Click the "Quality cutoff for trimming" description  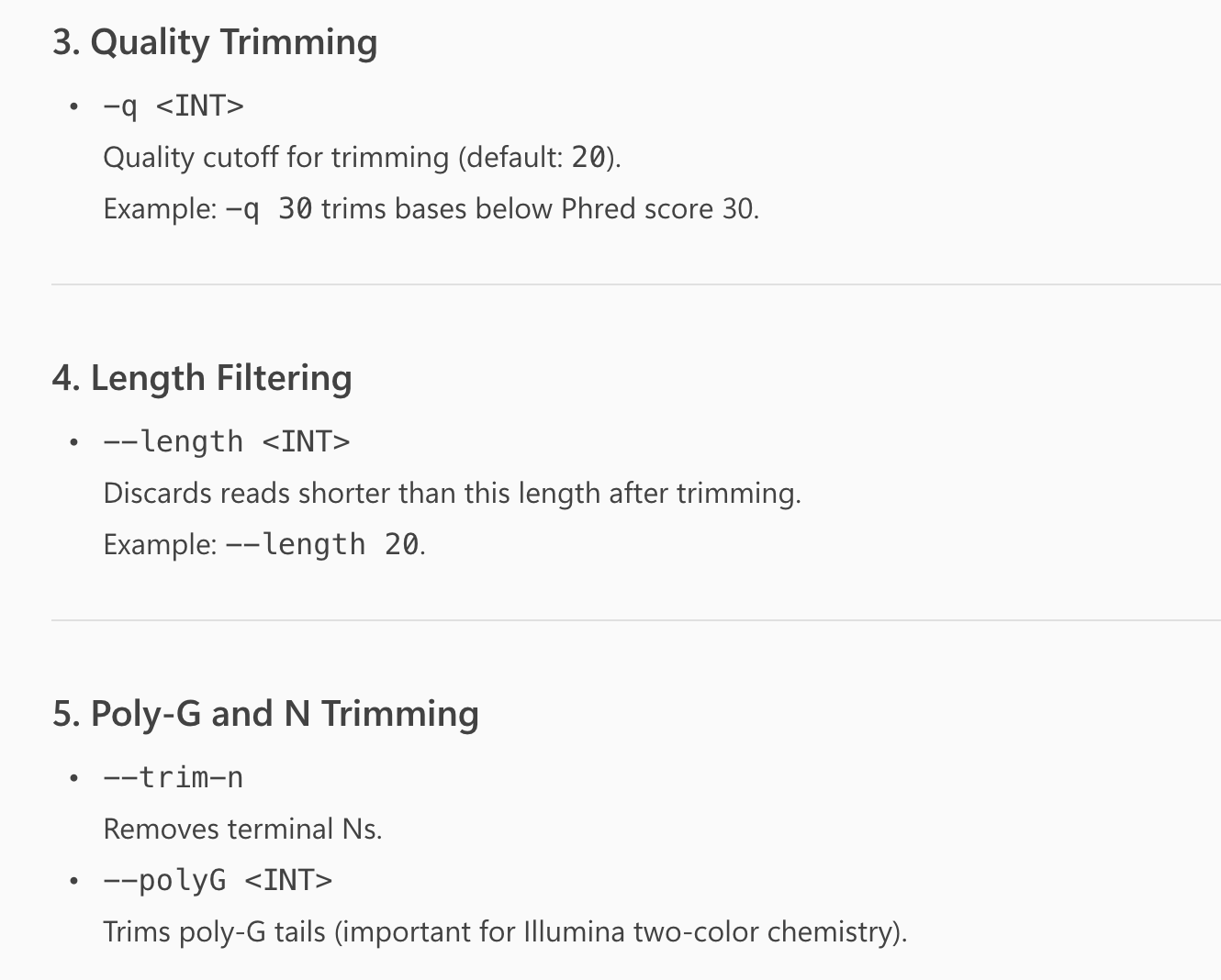click(x=275, y=158)
